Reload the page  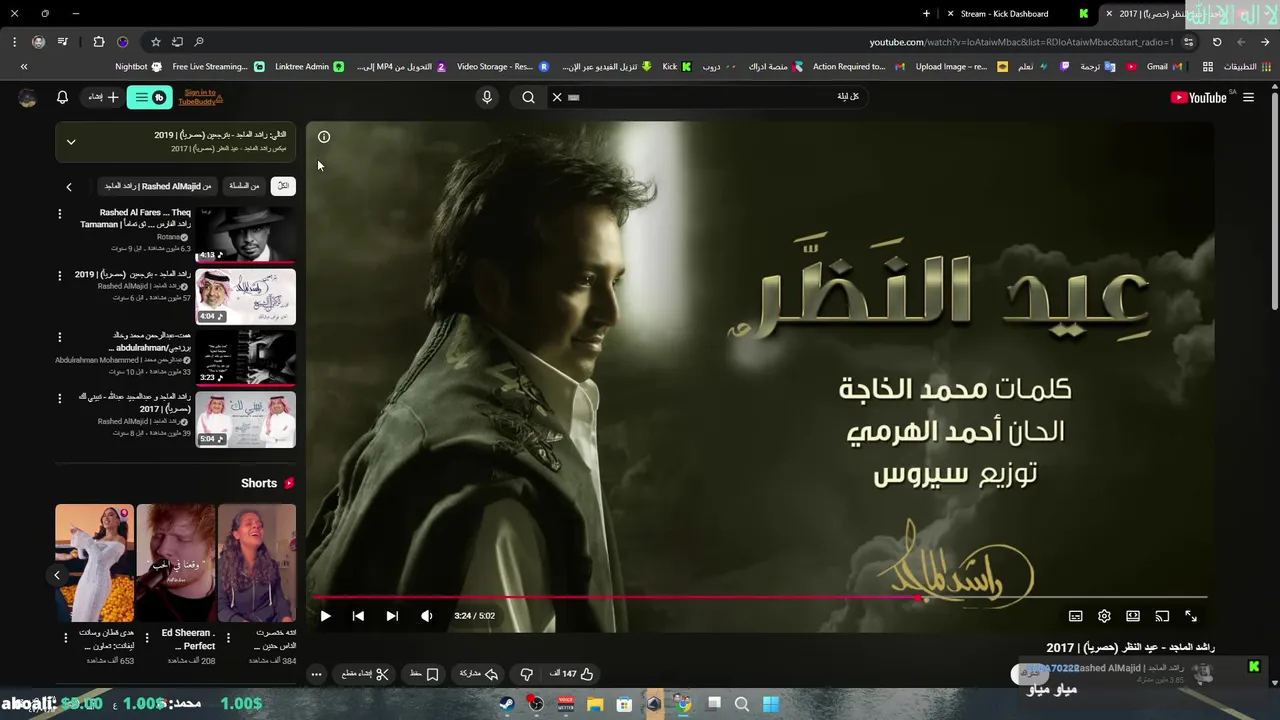1217,42
